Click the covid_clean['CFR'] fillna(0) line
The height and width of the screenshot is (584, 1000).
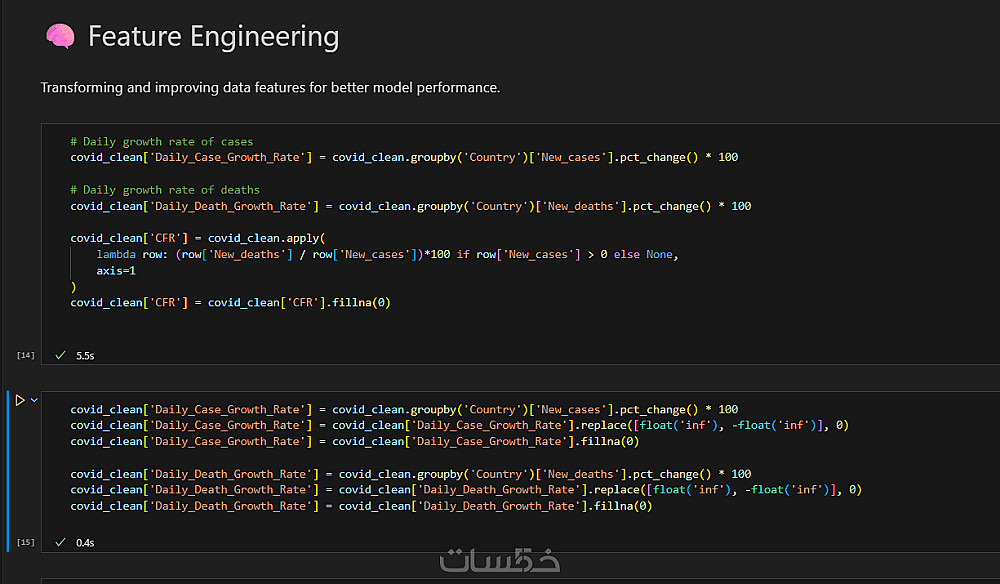click(230, 302)
